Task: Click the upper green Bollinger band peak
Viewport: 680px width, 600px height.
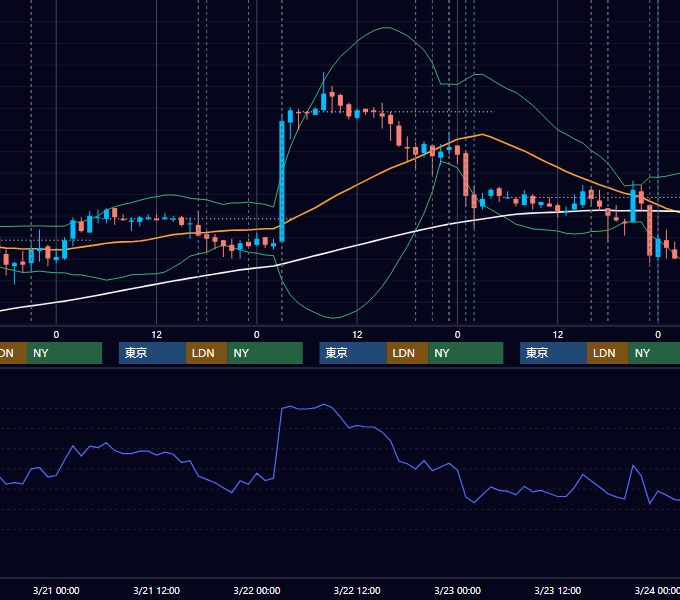Action: [x=386, y=28]
